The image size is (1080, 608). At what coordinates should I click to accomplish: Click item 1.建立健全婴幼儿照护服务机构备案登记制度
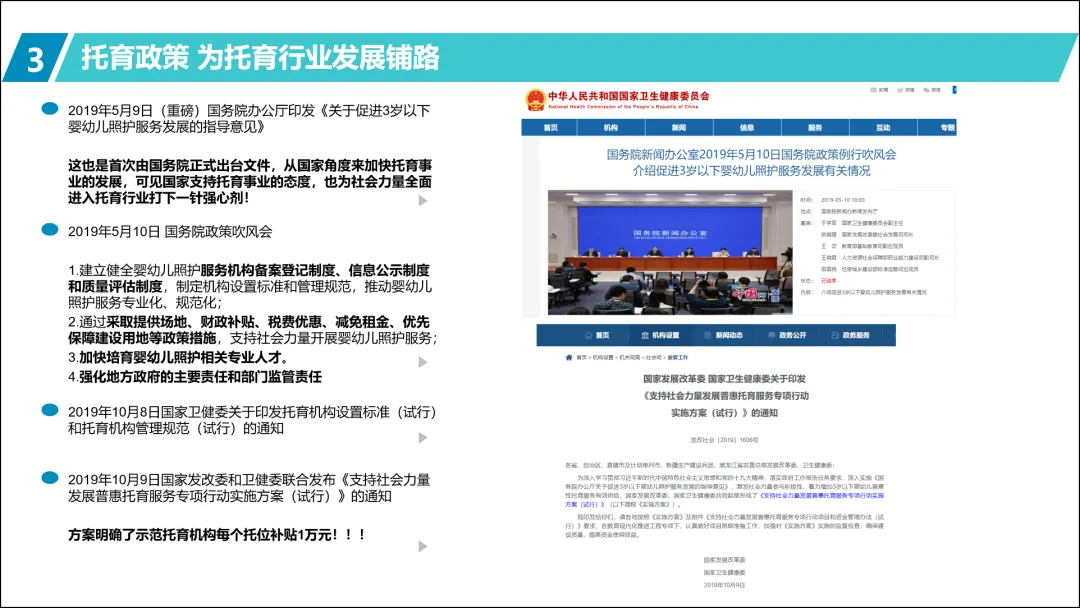click(x=250, y=286)
